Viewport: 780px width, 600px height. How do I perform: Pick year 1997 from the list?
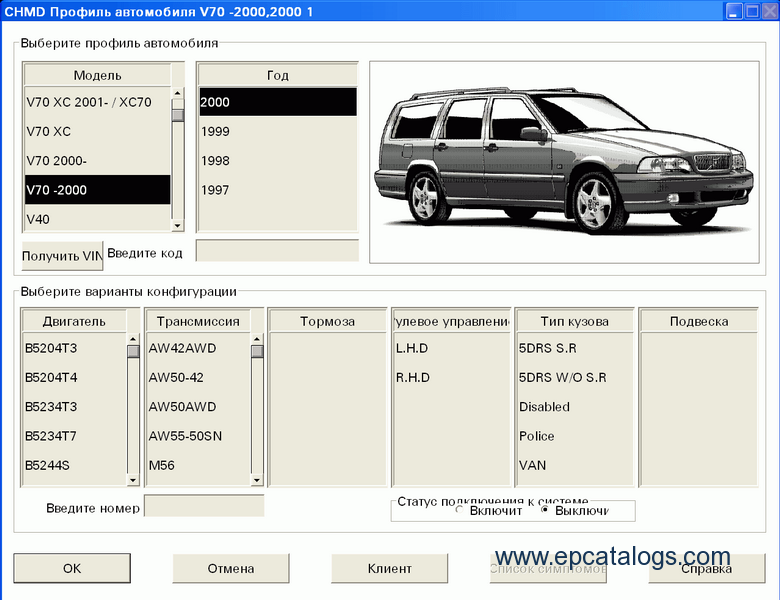tap(276, 190)
